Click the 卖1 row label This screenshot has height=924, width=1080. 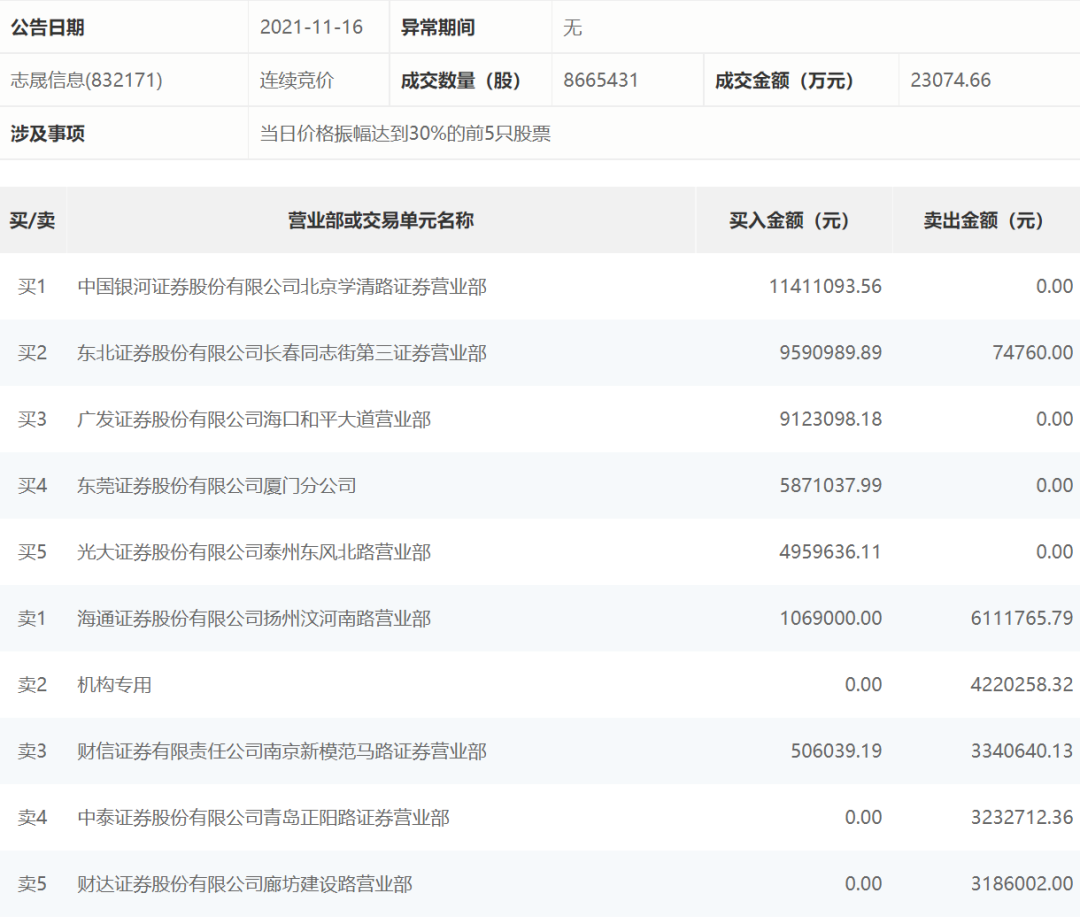coord(32,618)
